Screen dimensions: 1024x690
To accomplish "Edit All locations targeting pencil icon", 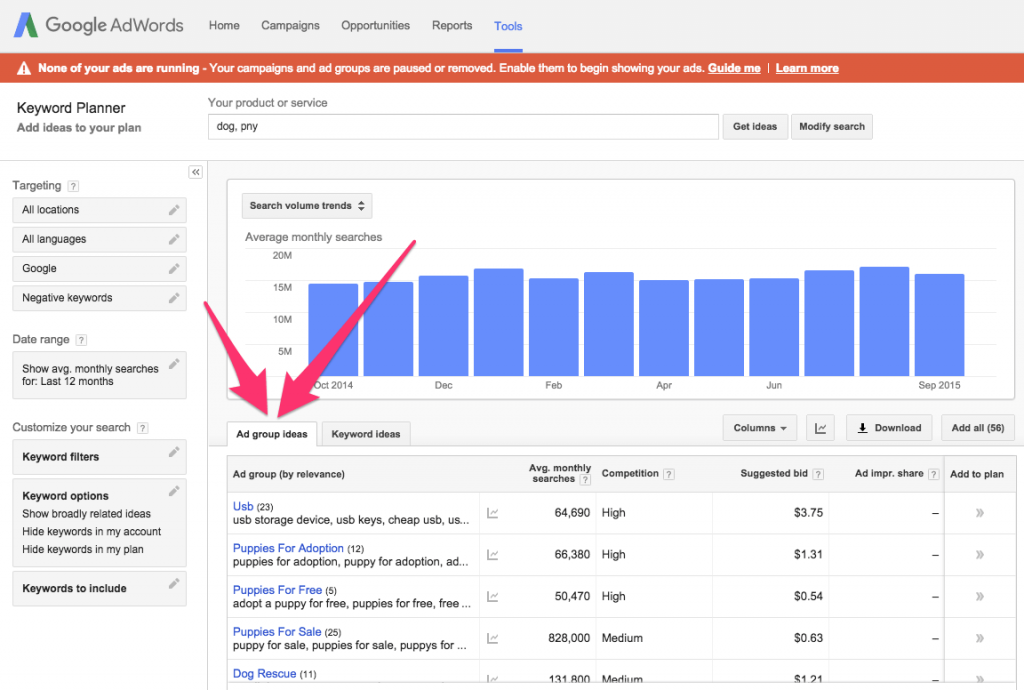I will click(x=174, y=210).
